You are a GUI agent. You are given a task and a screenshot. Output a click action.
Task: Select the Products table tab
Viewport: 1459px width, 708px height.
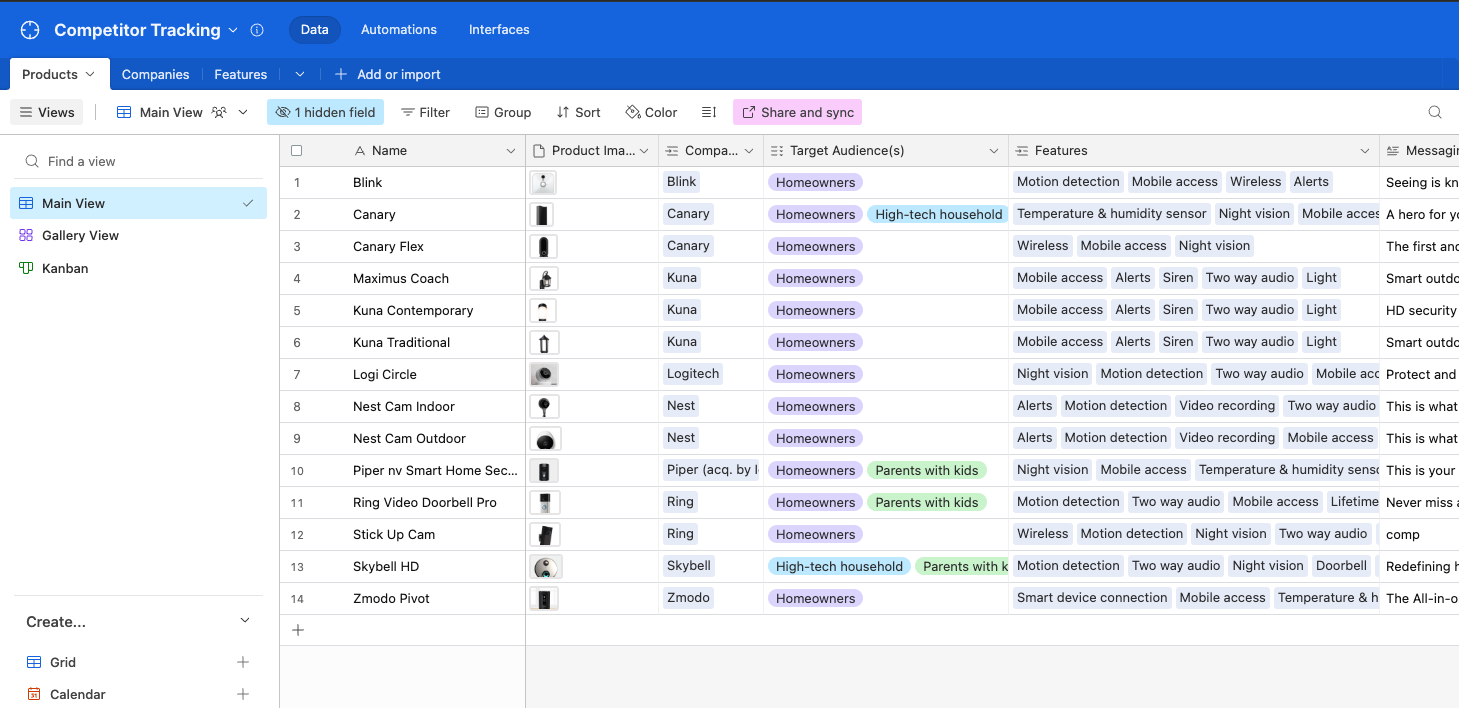click(x=58, y=74)
